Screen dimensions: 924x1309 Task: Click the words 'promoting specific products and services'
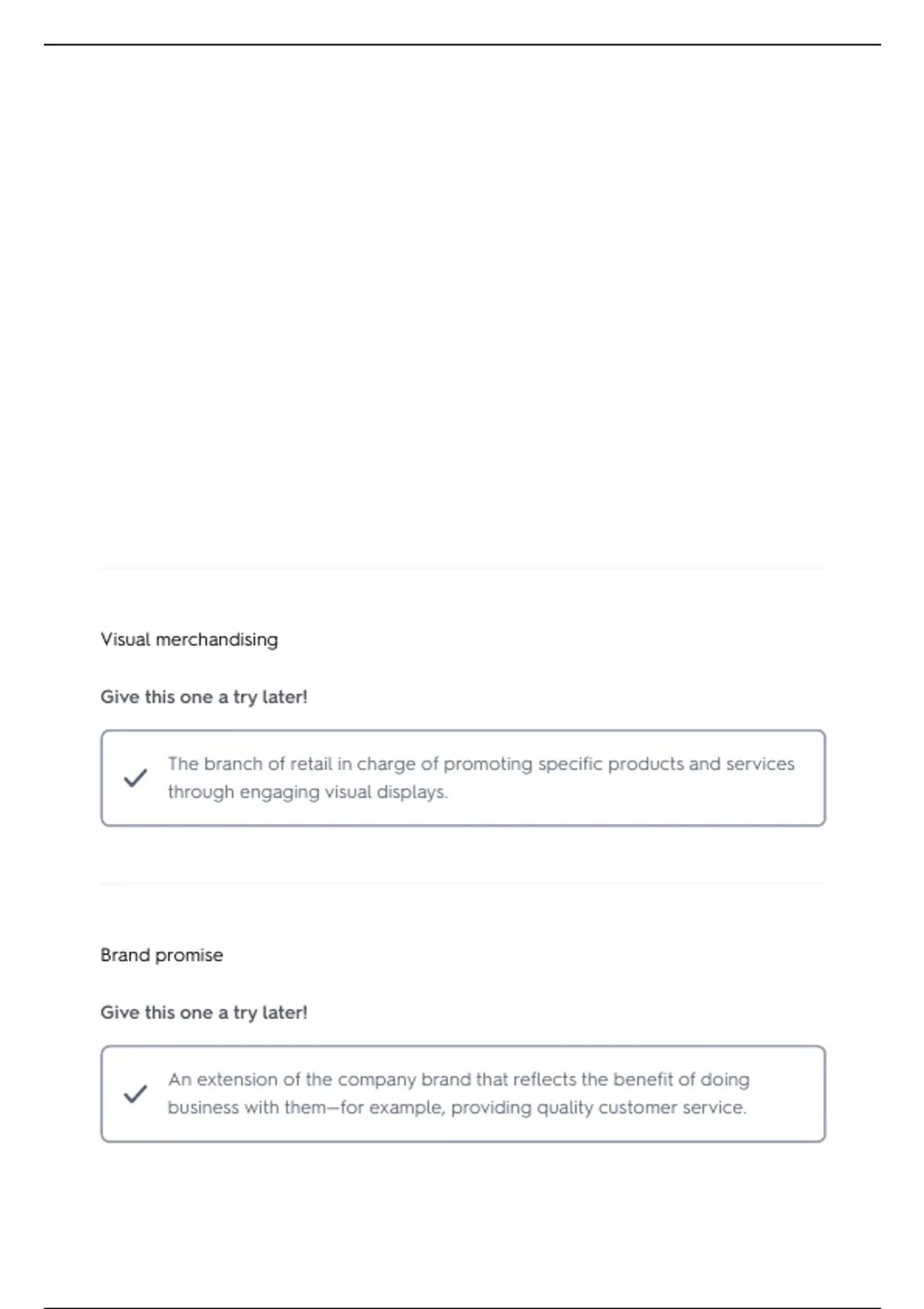[619, 764]
